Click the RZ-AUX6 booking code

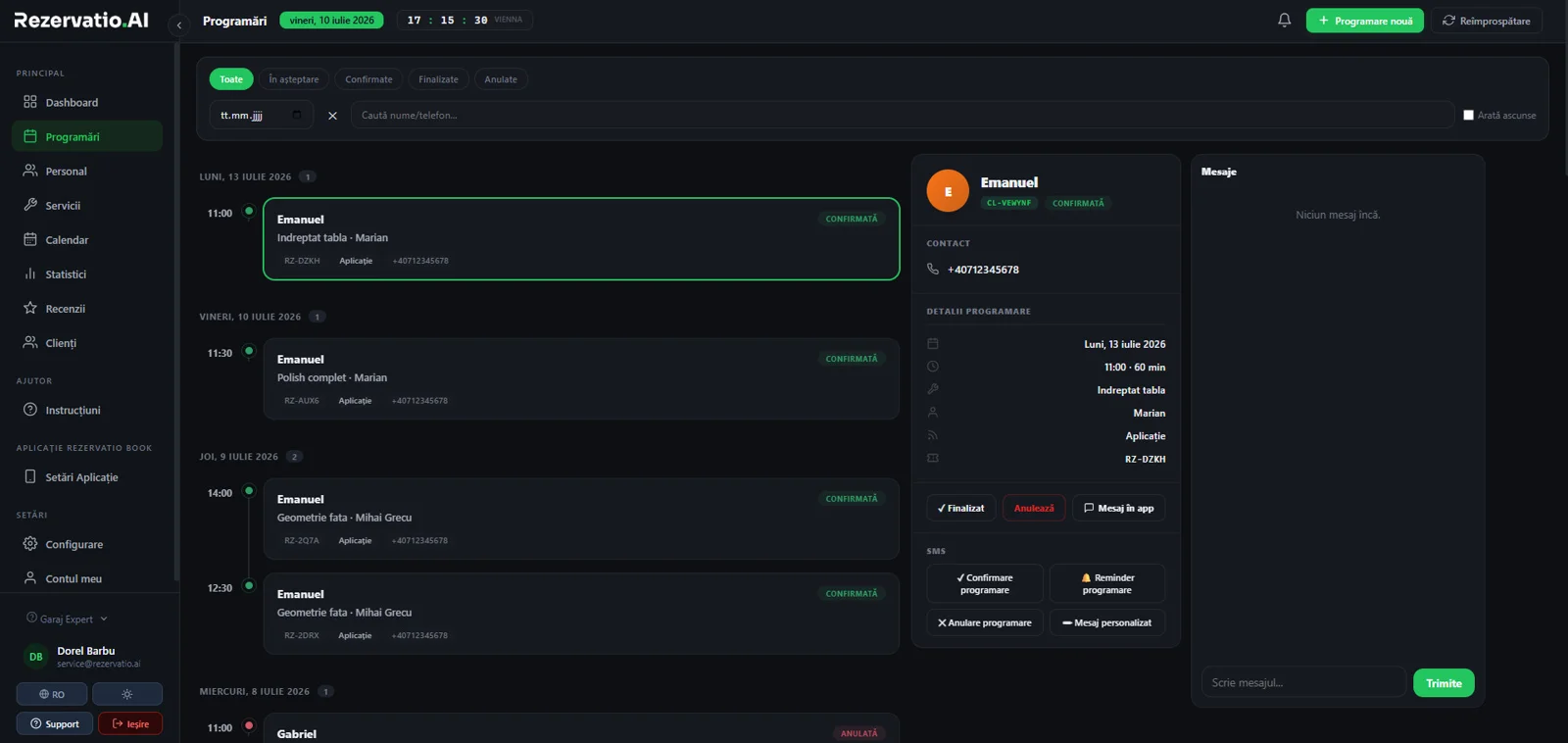[302, 401]
